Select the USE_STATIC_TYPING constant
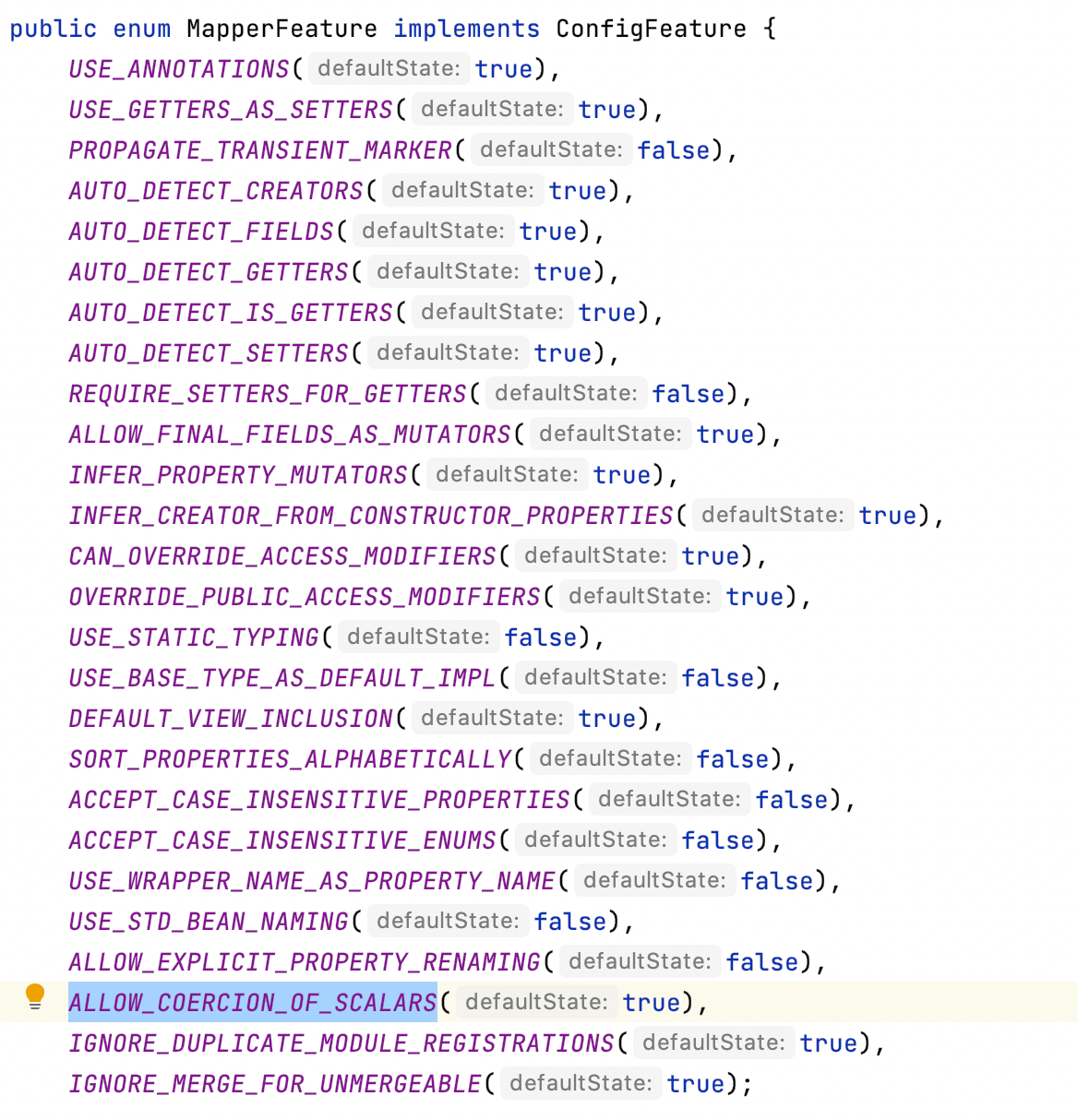 tap(193, 637)
